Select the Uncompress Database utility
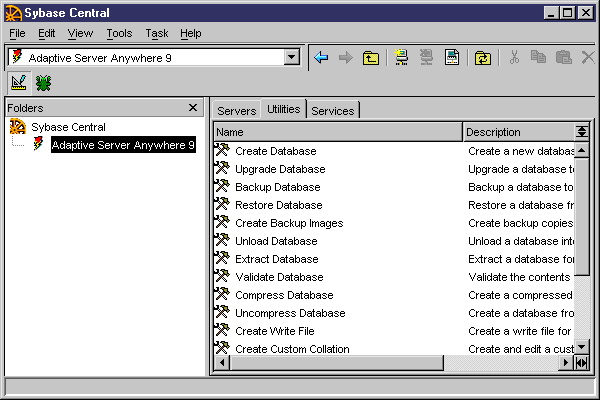This screenshot has height=400, width=600. tap(290, 313)
